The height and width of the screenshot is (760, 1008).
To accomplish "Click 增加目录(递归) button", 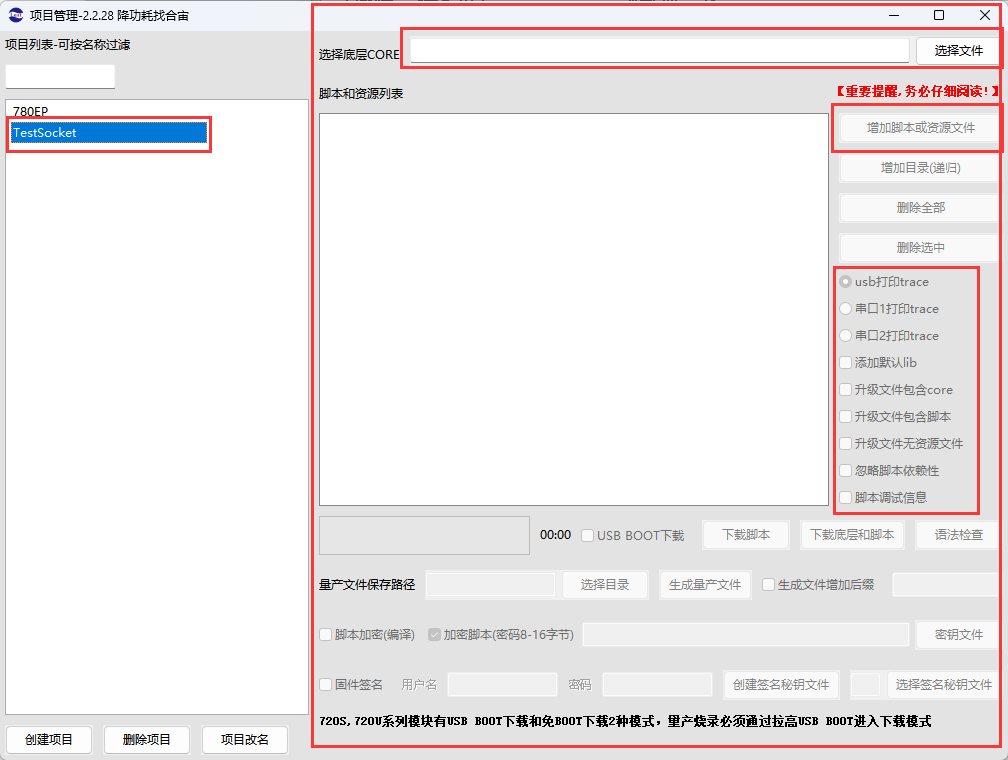I will [x=920, y=168].
